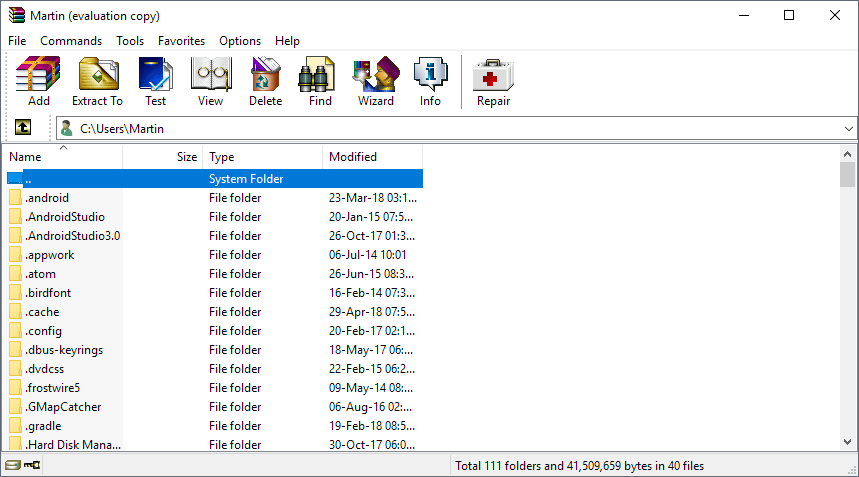Select the .Hard Disk Mana... folder name

tap(73, 445)
